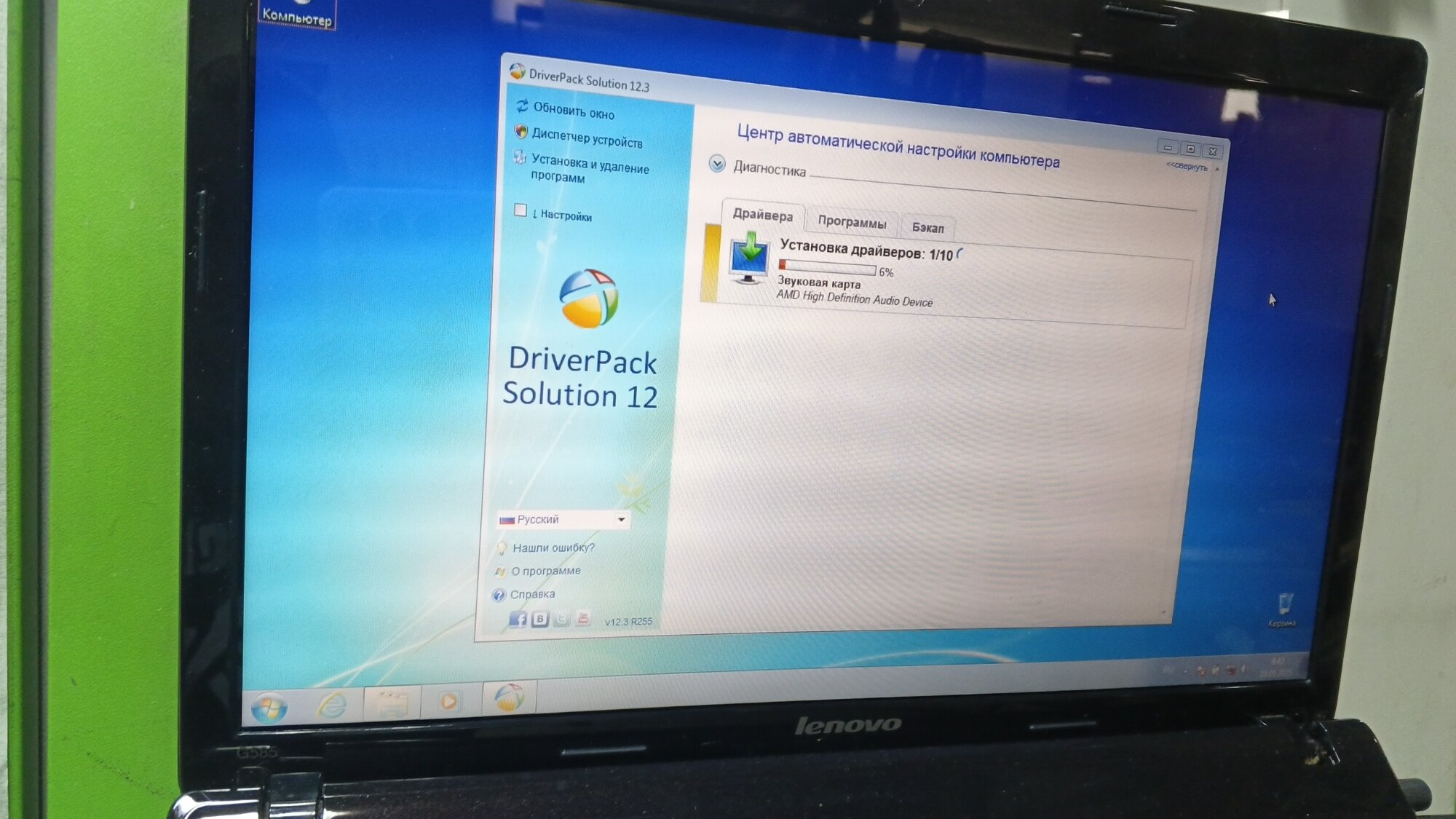
Task: Click the Установка драйверов: 1/10 status text
Action: click(866, 250)
